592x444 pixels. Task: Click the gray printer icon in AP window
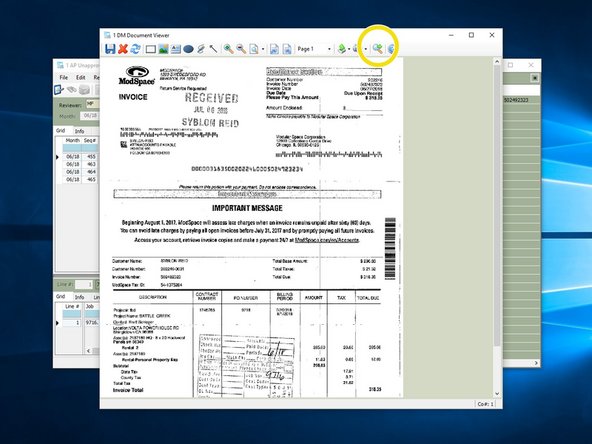point(85,90)
